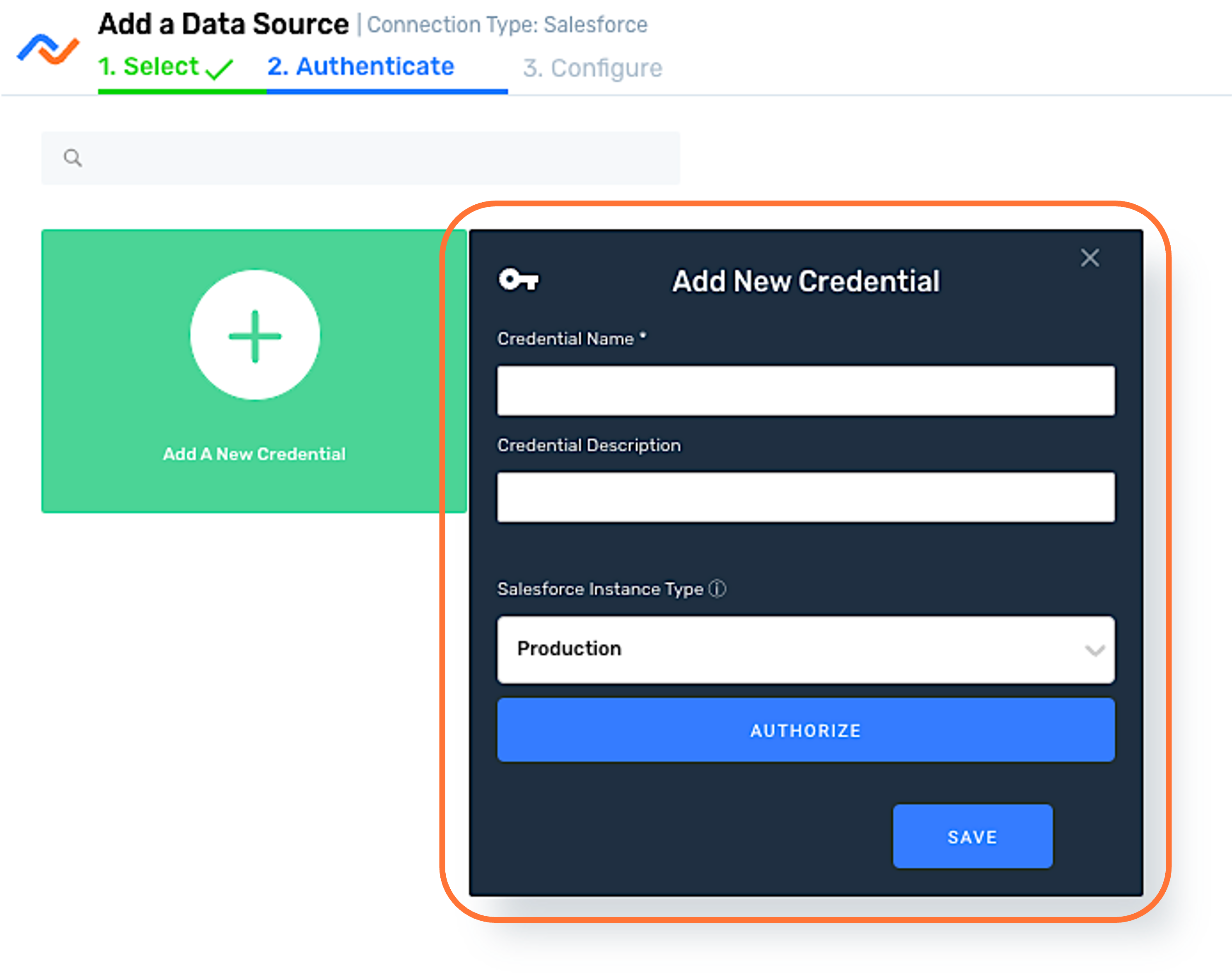Click the 'Credential Description' label
Viewport: 1232px width, 980px height.
589,445
